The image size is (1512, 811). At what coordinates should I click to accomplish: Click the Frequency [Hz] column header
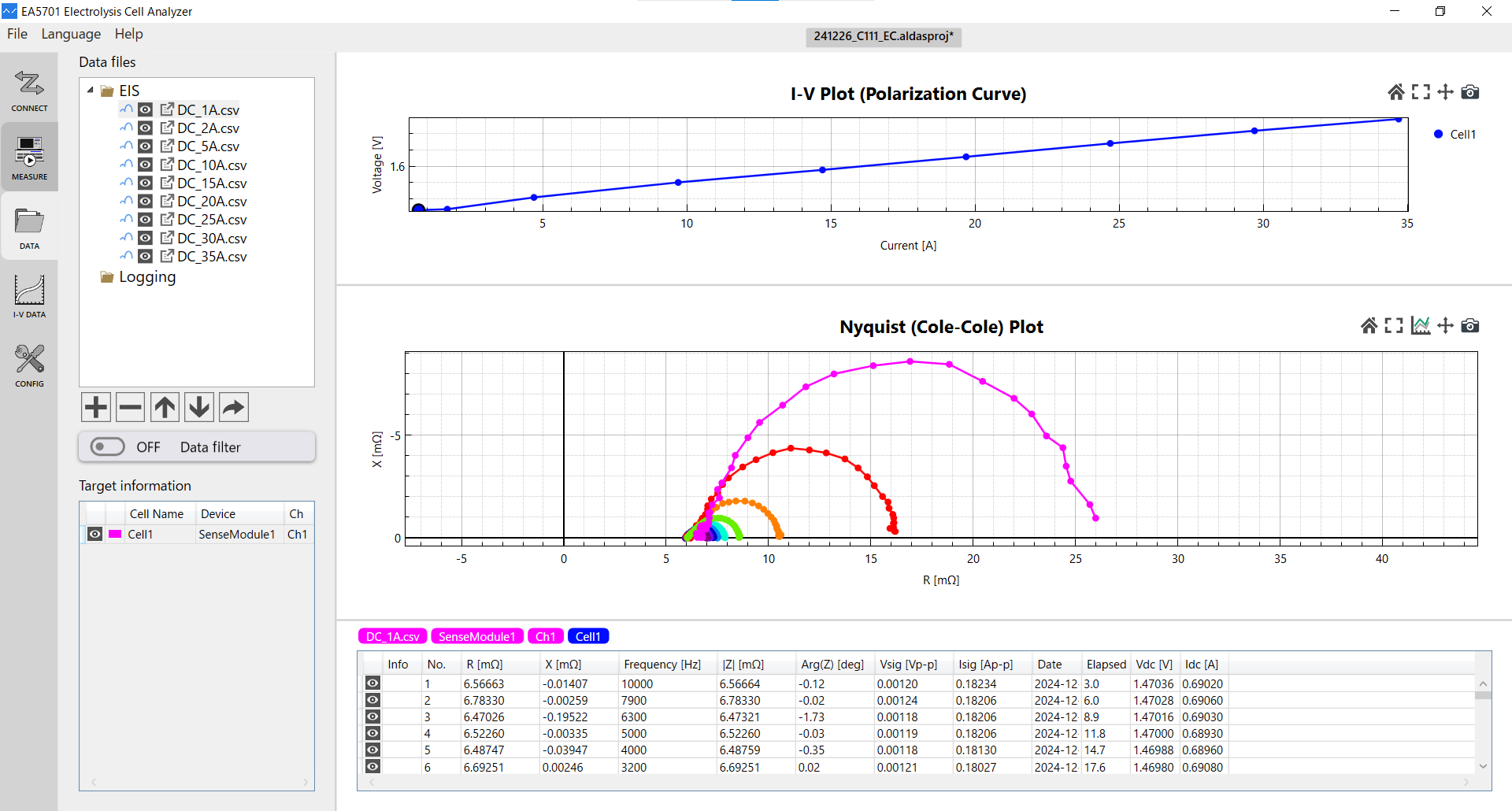tap(661, 665)
